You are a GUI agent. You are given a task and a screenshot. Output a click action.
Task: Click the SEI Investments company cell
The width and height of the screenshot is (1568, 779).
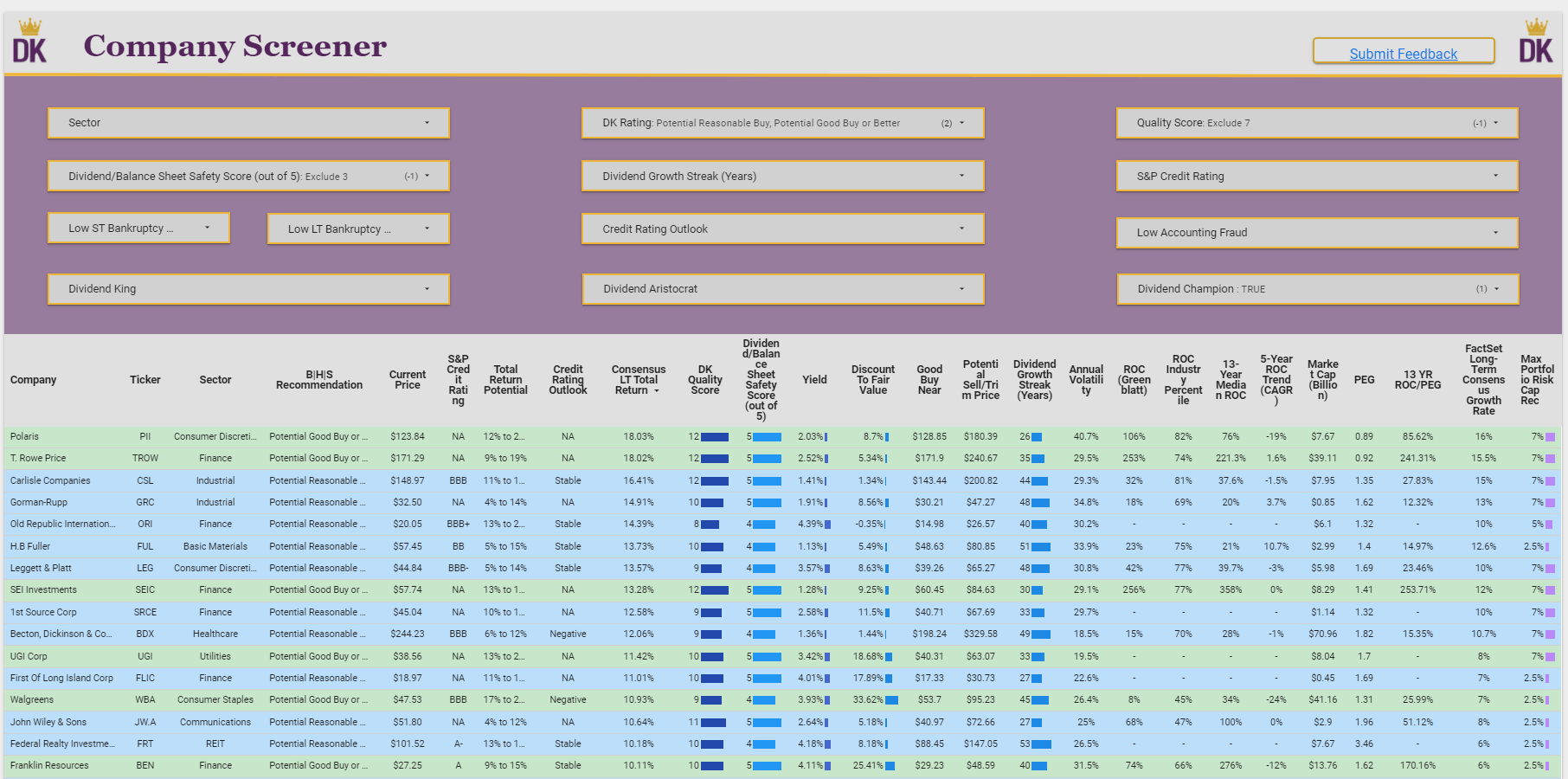43,590
